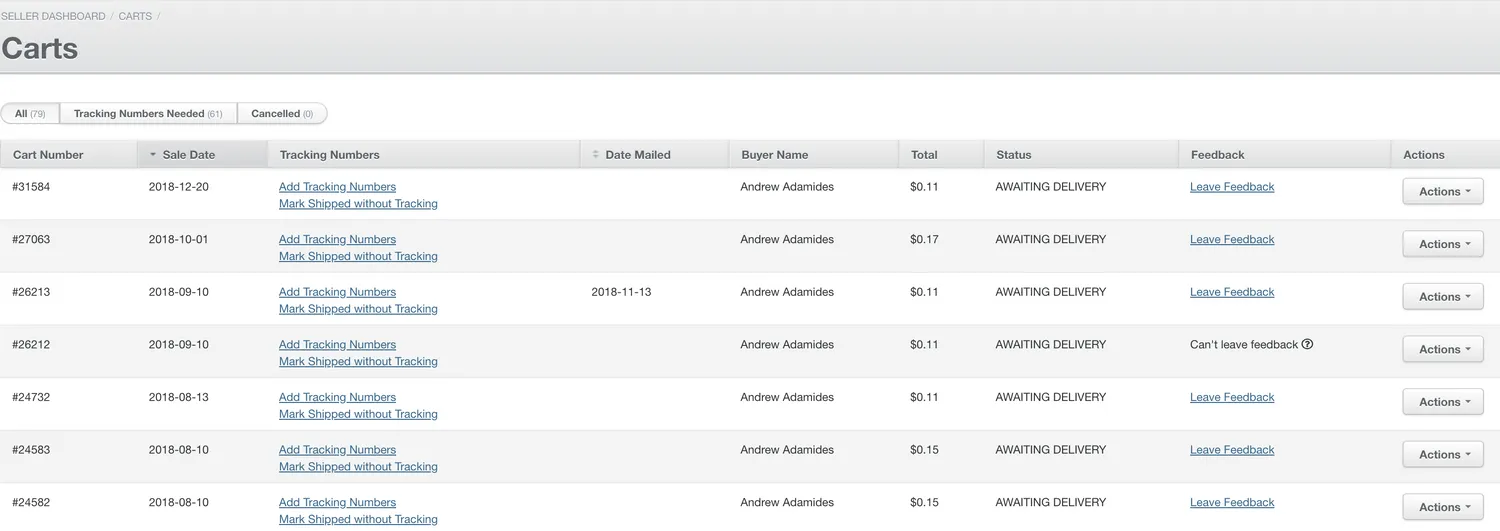1500x531 pixels.
Task: Sort by Date Mailed column header
Action: [x=637, y=155]
